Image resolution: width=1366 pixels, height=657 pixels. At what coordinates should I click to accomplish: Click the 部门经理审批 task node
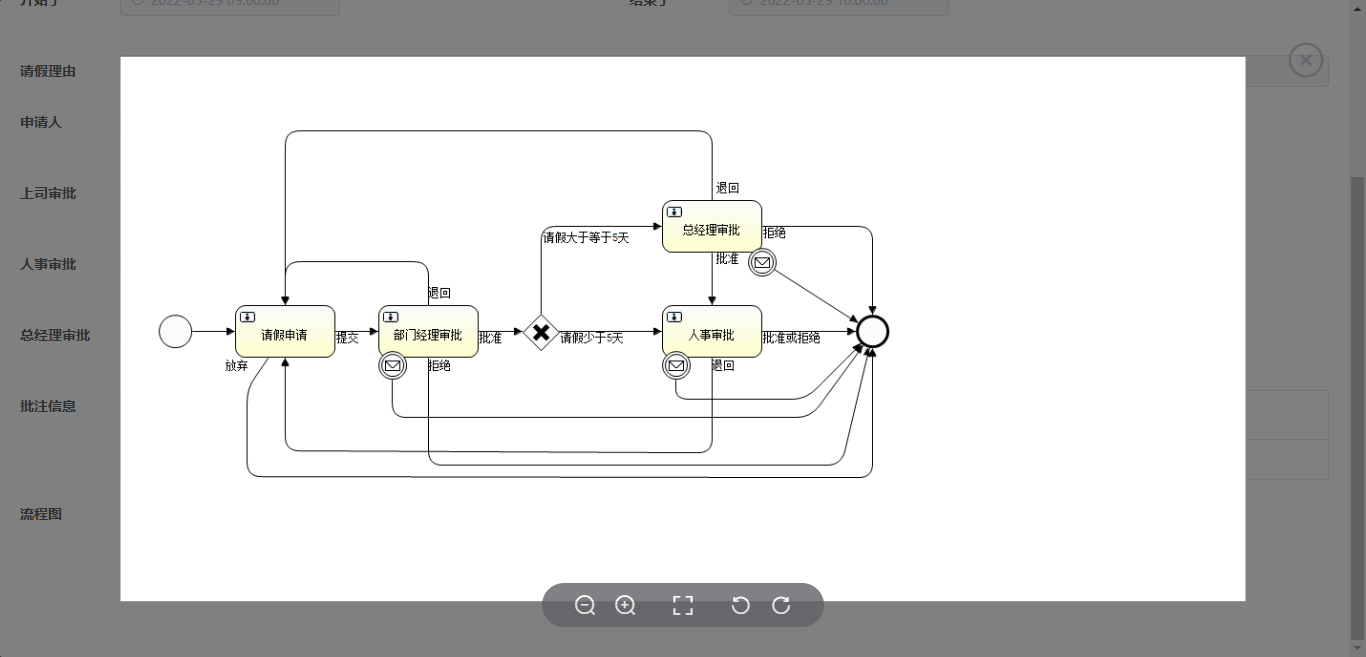428,331
